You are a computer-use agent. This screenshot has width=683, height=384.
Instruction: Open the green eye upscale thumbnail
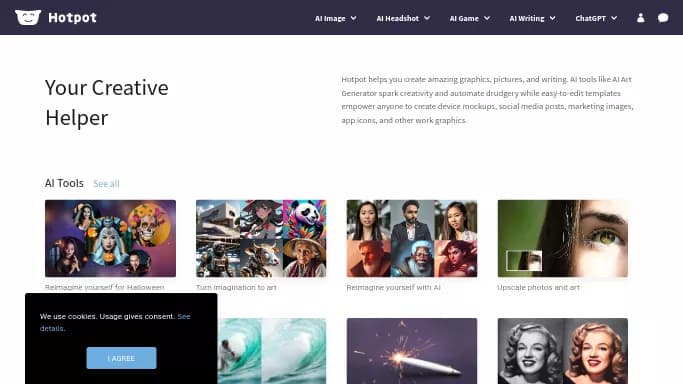point(563,238)
